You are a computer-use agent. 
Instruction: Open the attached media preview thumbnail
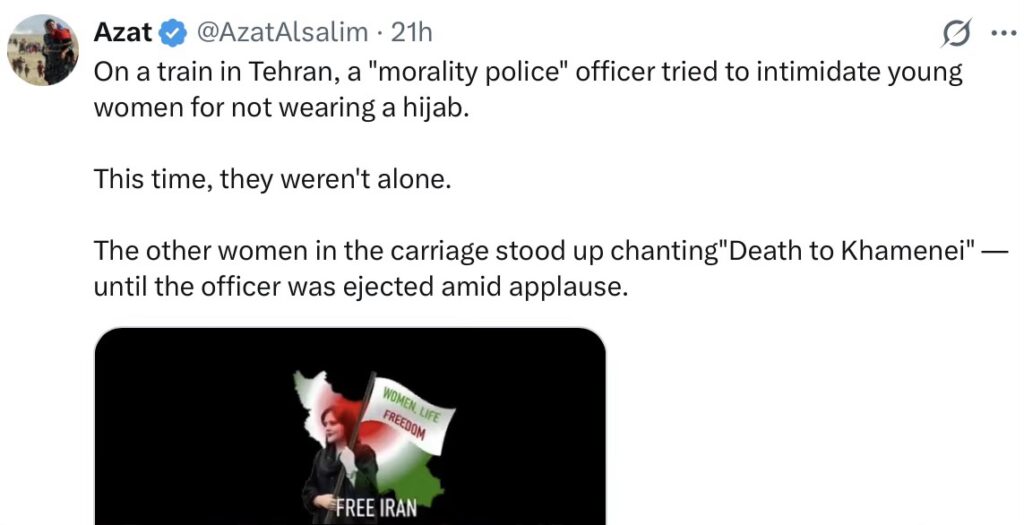pyautogui.click(x=350, y=426)
